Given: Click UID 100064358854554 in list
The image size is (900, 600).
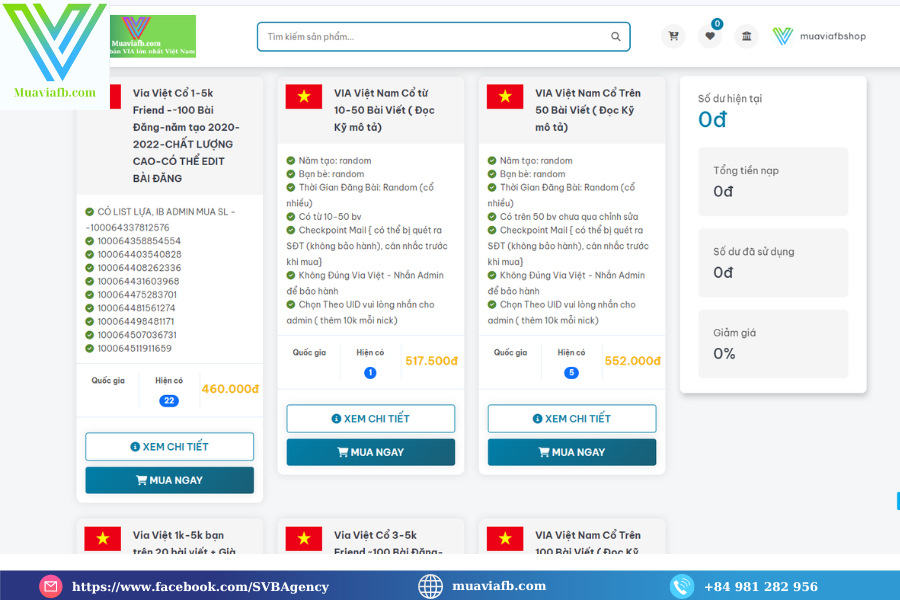Looking at the screenshot, I should tap(139, 241).
